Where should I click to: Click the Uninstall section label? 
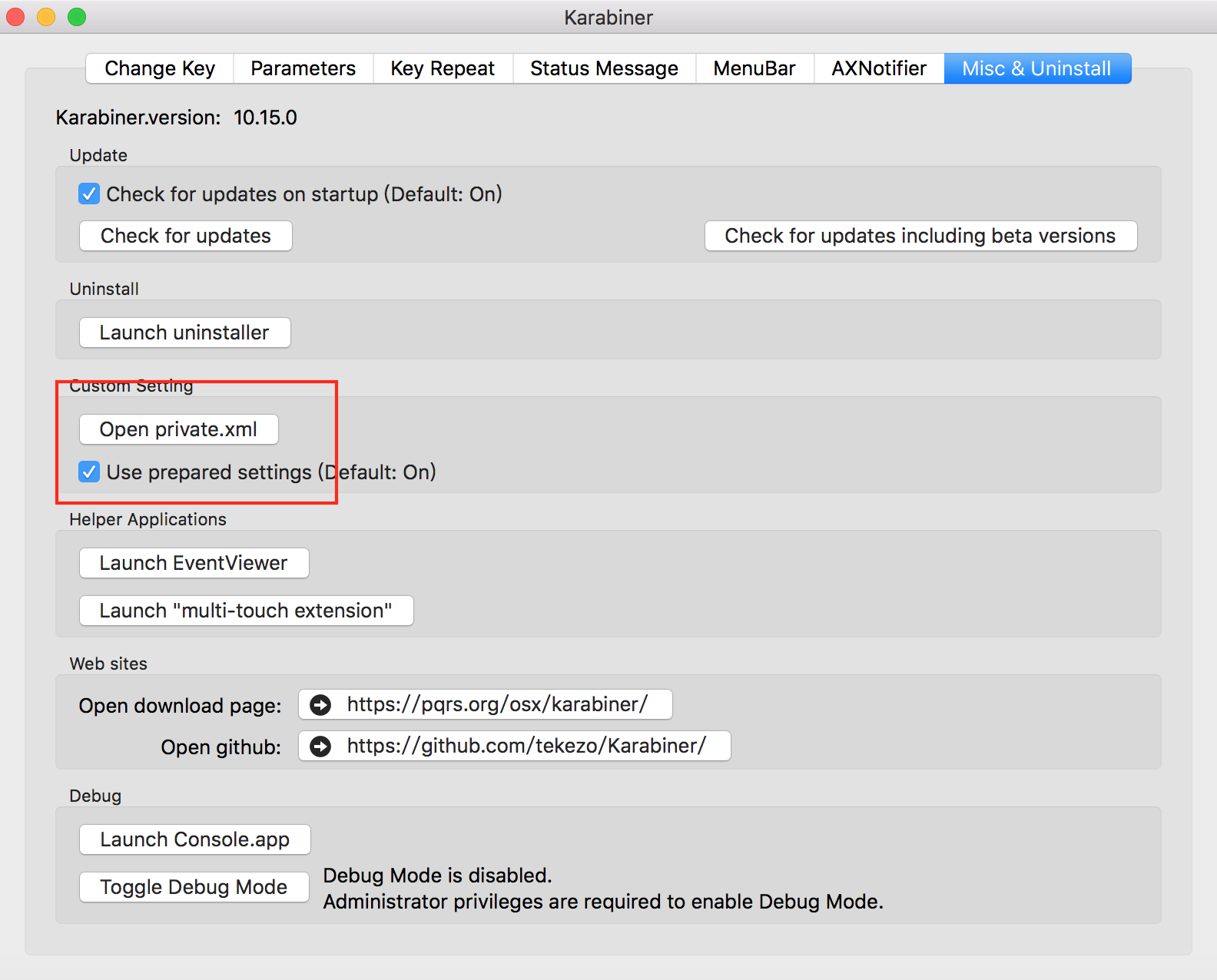[104, 289]
